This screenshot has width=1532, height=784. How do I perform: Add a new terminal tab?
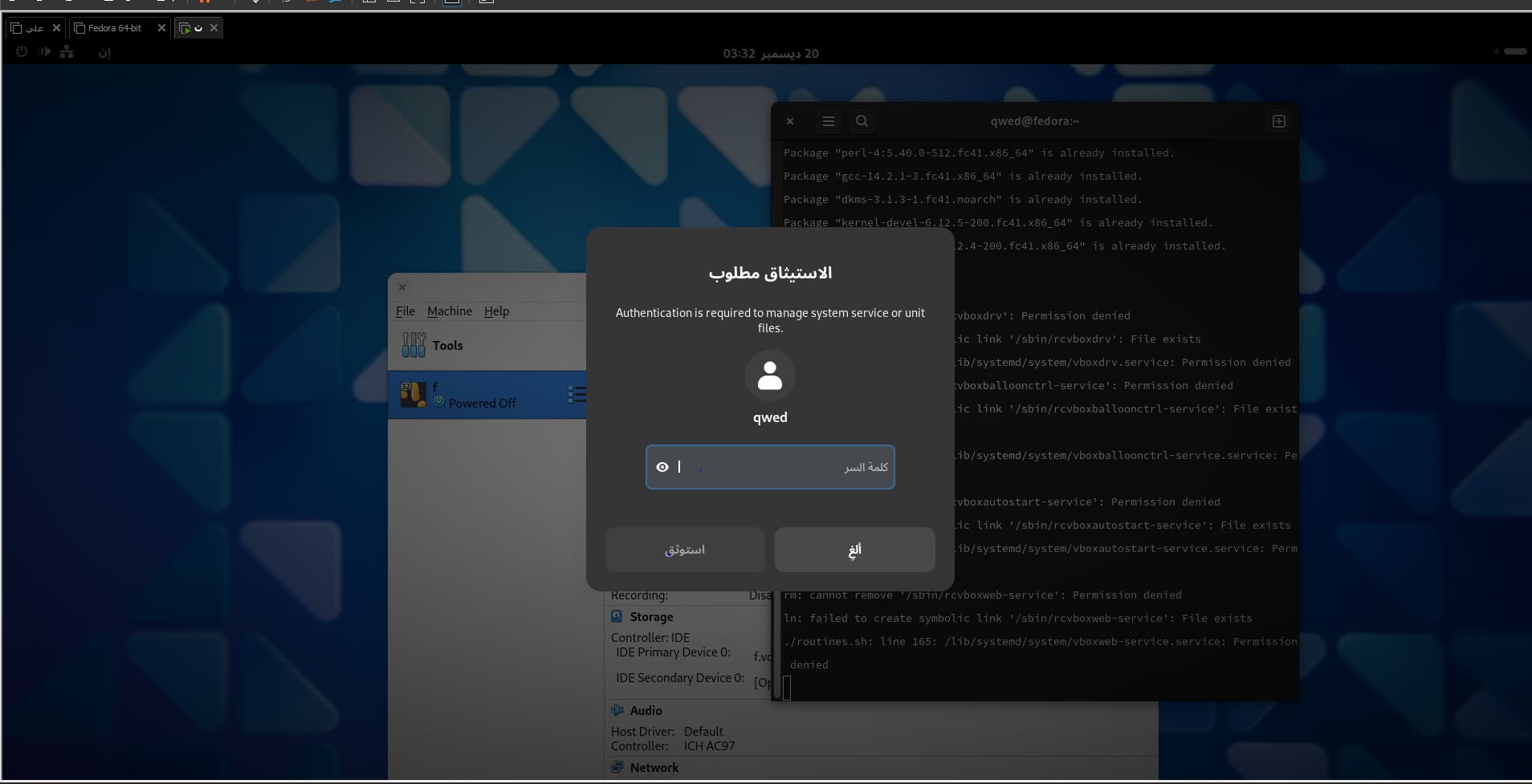tap(1278, 121)
